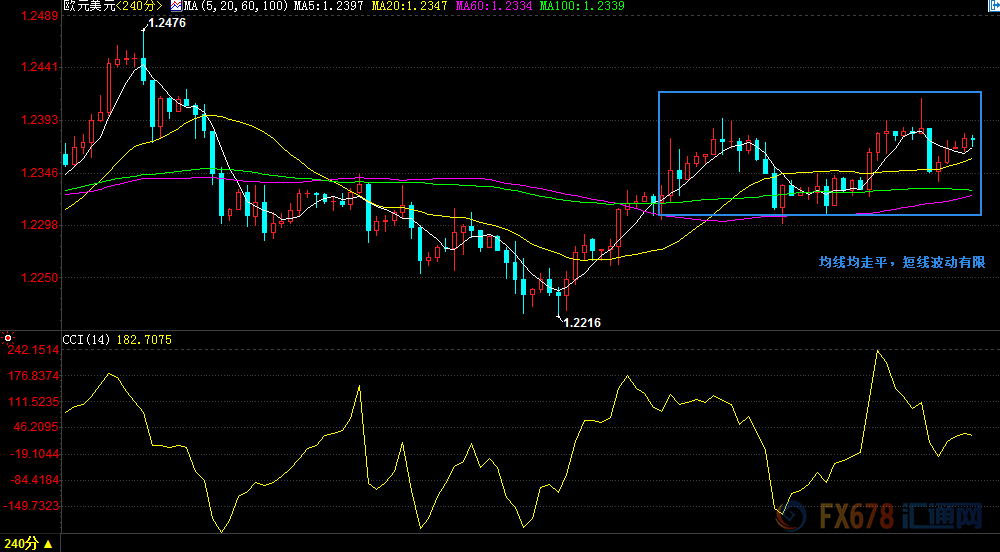The height and width of the screenshot is (552, 1000).
Task: Select the <240分> period label in header
Action: (x=139, y=6)
